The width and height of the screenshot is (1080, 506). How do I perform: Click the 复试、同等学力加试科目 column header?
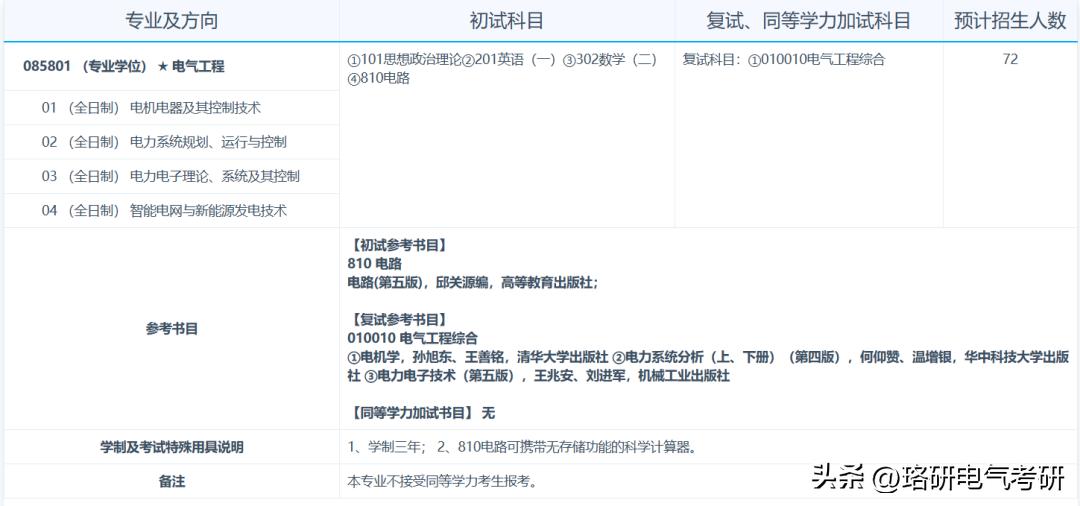(809, 21)
